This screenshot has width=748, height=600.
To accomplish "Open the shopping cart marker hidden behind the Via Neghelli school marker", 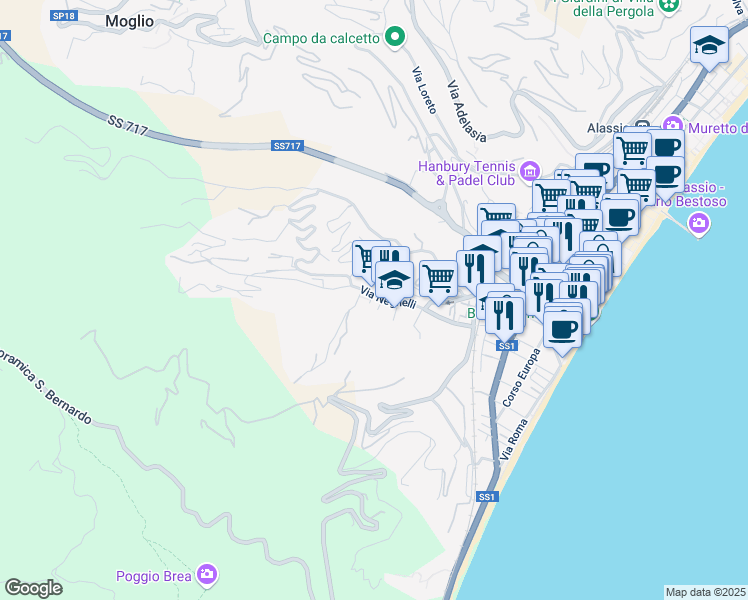I will click(x=362, y=260).
